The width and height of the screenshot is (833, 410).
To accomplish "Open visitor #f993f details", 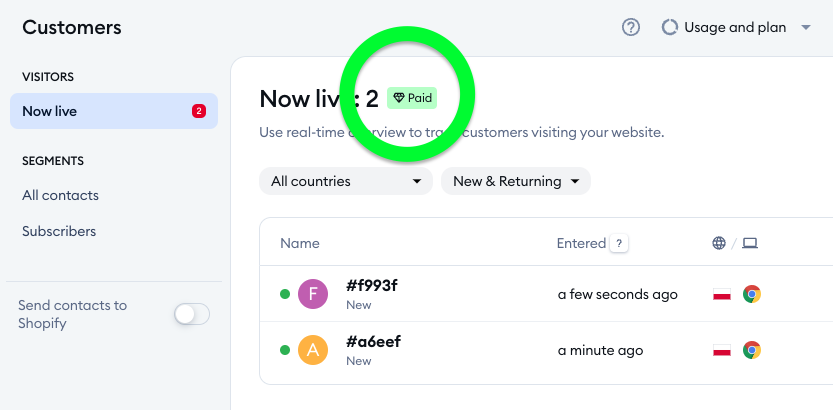I will 372,286.
